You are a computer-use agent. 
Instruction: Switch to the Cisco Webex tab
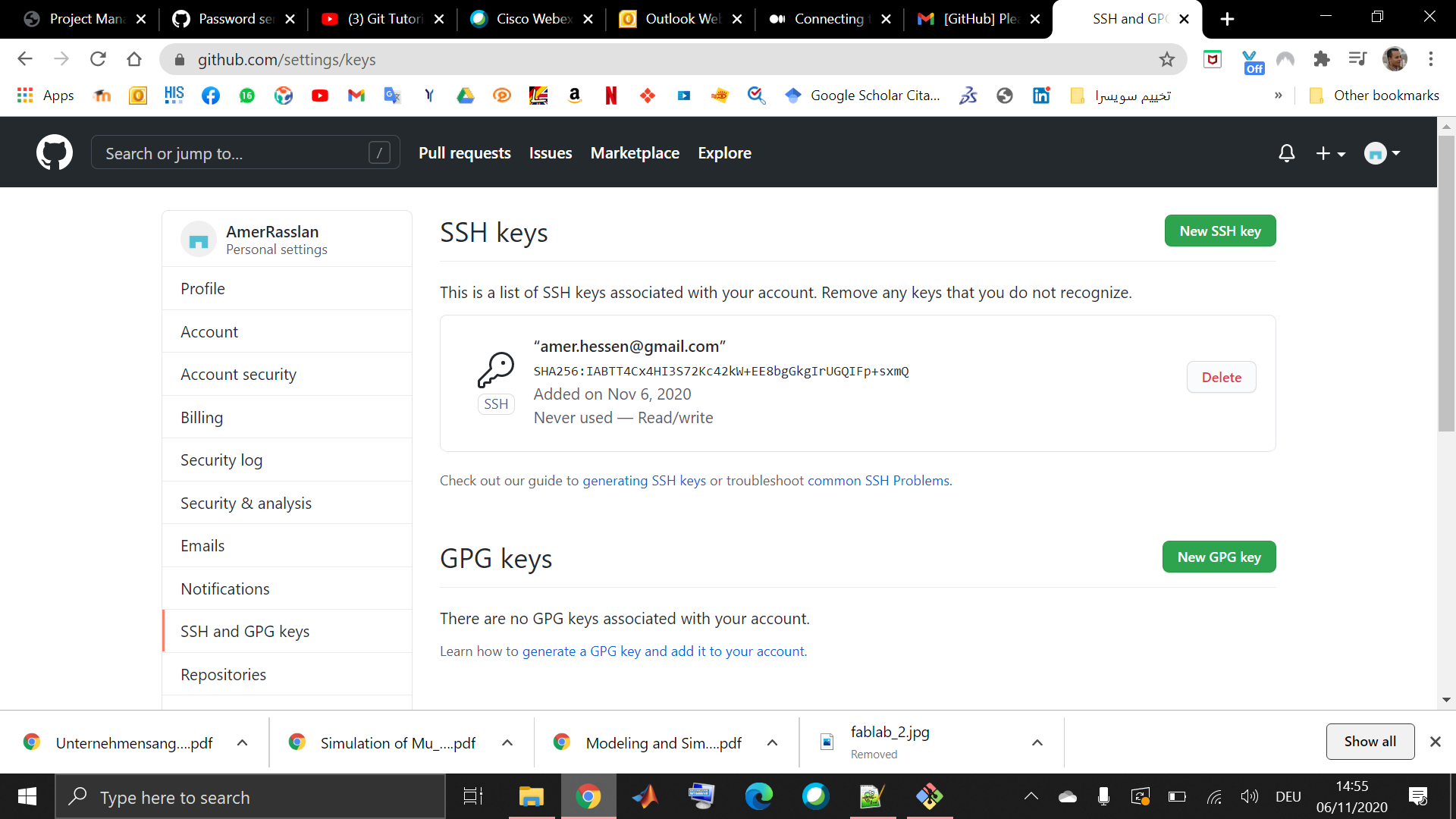(x=531, y=19)
